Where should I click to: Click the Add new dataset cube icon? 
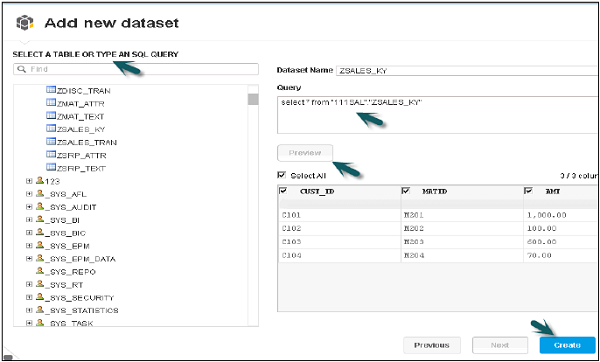click(24, 23)
